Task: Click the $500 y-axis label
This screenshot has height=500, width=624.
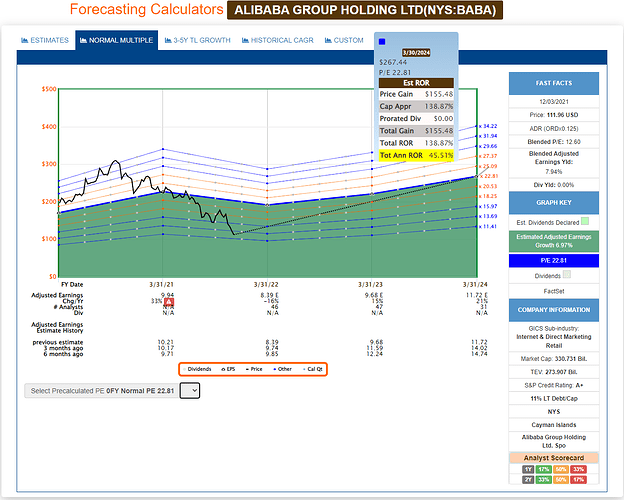Action: pyautogui.click(x=49, y=89)
